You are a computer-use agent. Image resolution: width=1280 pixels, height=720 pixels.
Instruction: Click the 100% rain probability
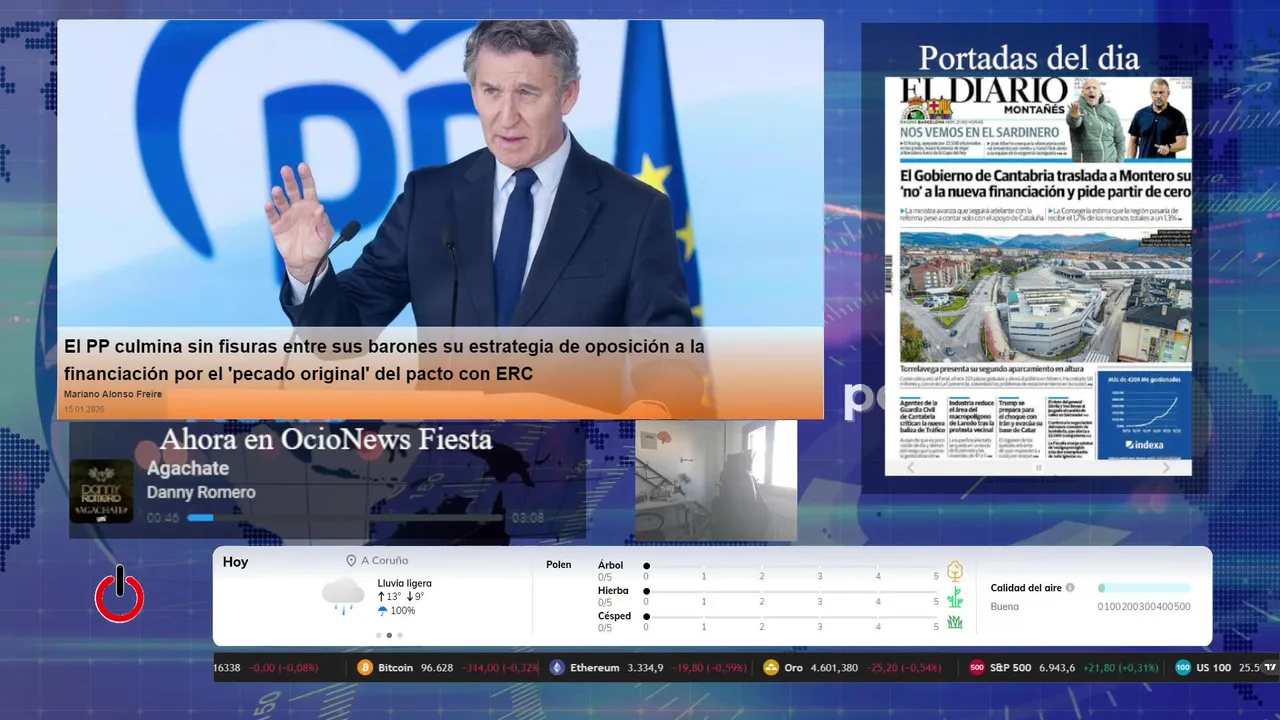402,610
